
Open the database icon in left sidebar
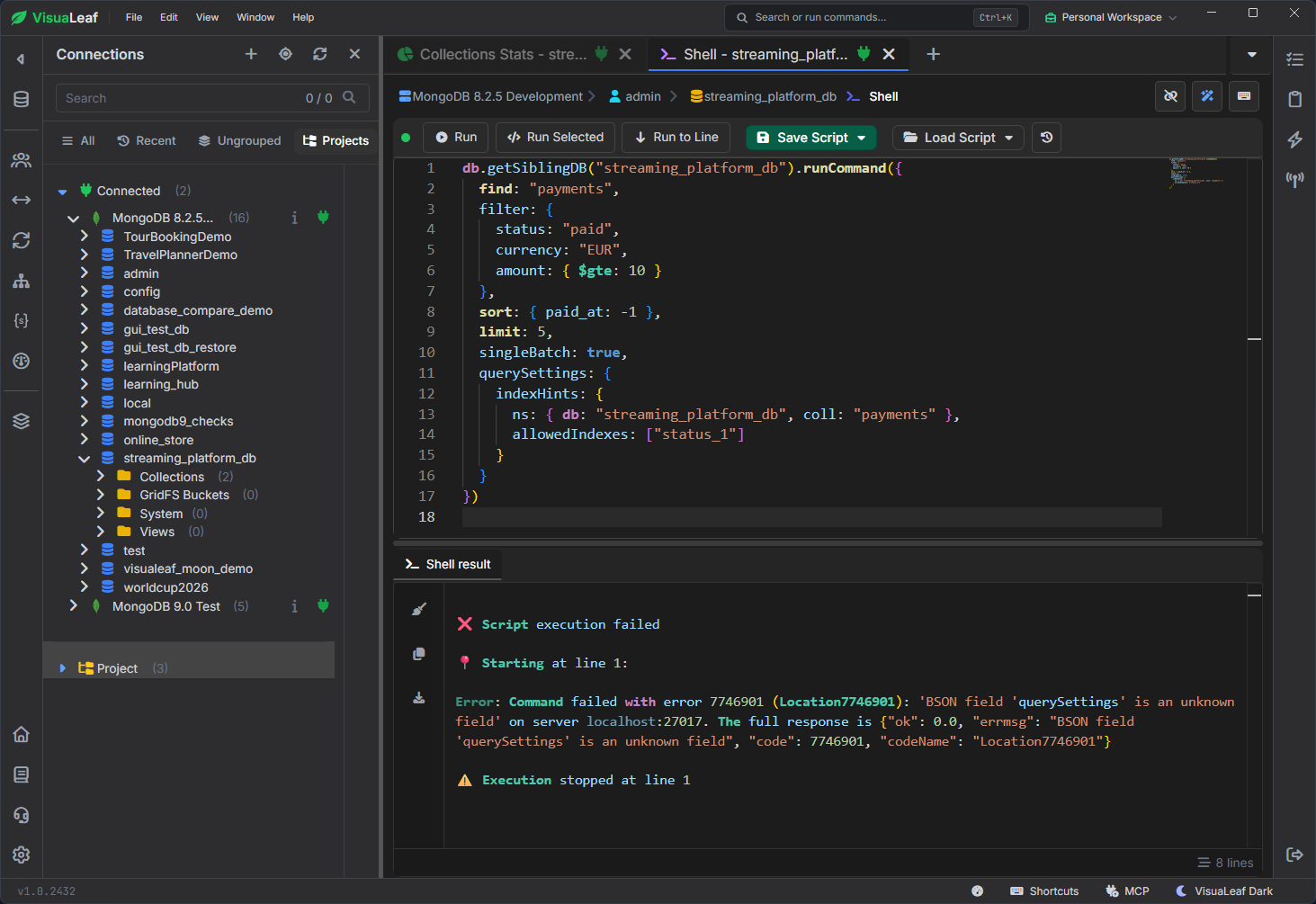point(22,99)
